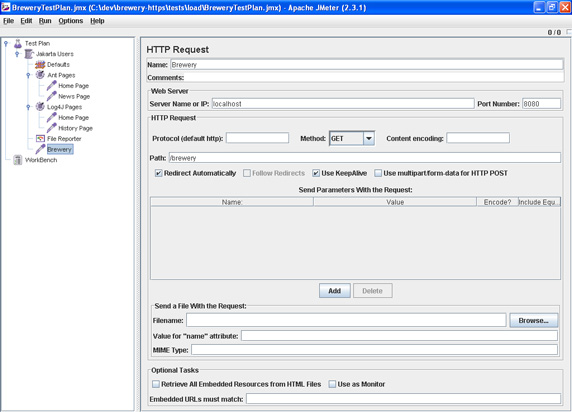Select the Jakarta Users thread group icon
Image resolution: width=572 pixels, height=412 pixels.
click(x=29, y=54)
